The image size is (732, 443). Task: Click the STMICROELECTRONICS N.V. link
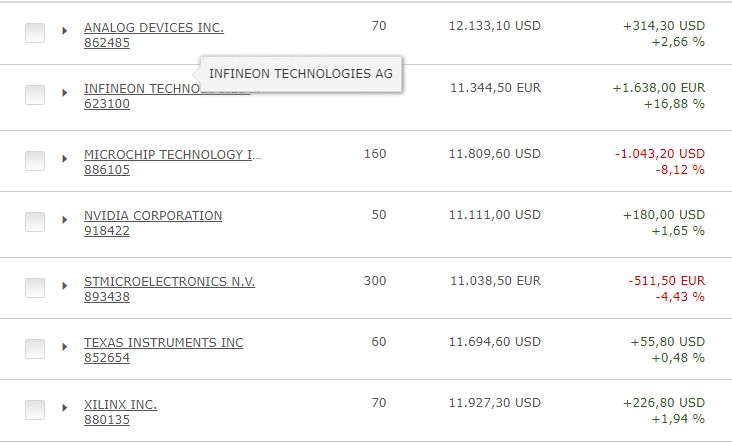(169, 281)
